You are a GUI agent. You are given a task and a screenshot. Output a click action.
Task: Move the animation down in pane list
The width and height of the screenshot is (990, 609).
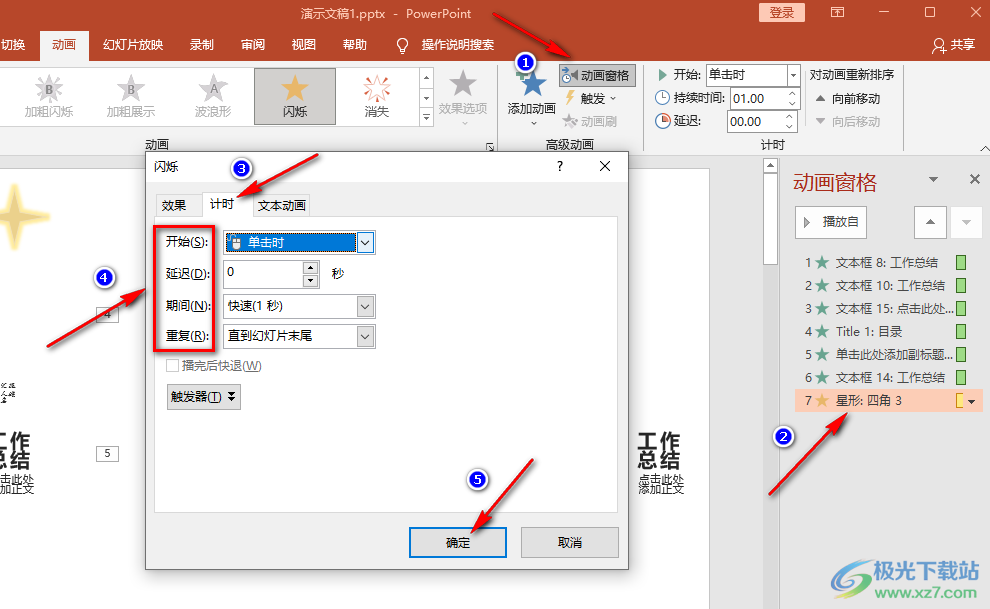click(966, 222)
